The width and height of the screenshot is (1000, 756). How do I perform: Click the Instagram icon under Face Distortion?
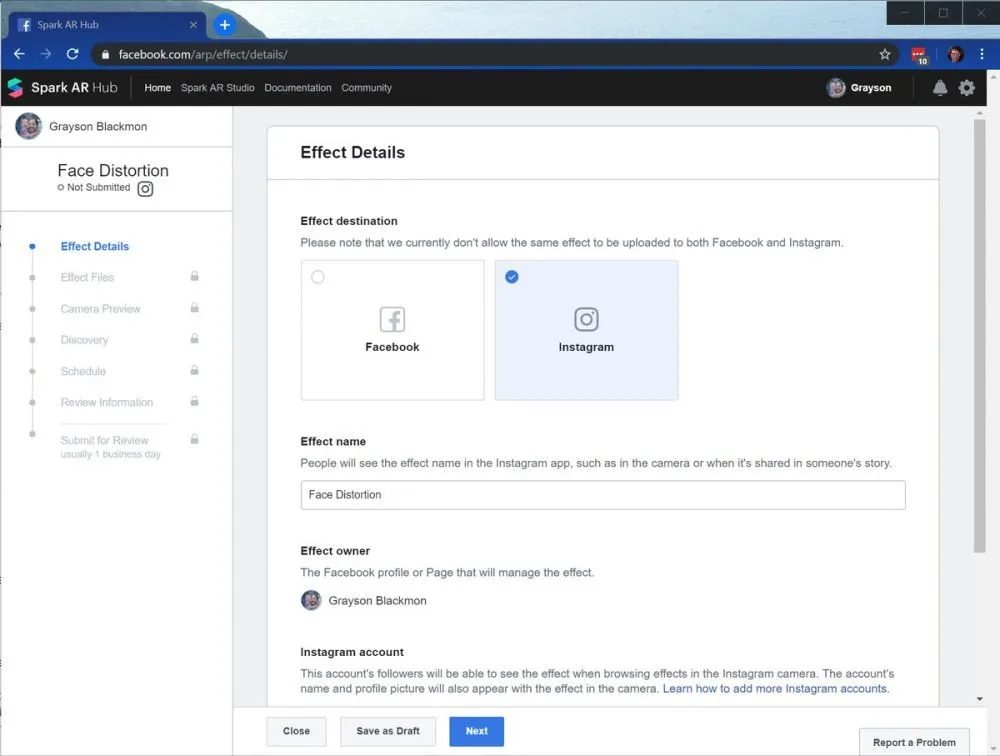tap(146, 188)
